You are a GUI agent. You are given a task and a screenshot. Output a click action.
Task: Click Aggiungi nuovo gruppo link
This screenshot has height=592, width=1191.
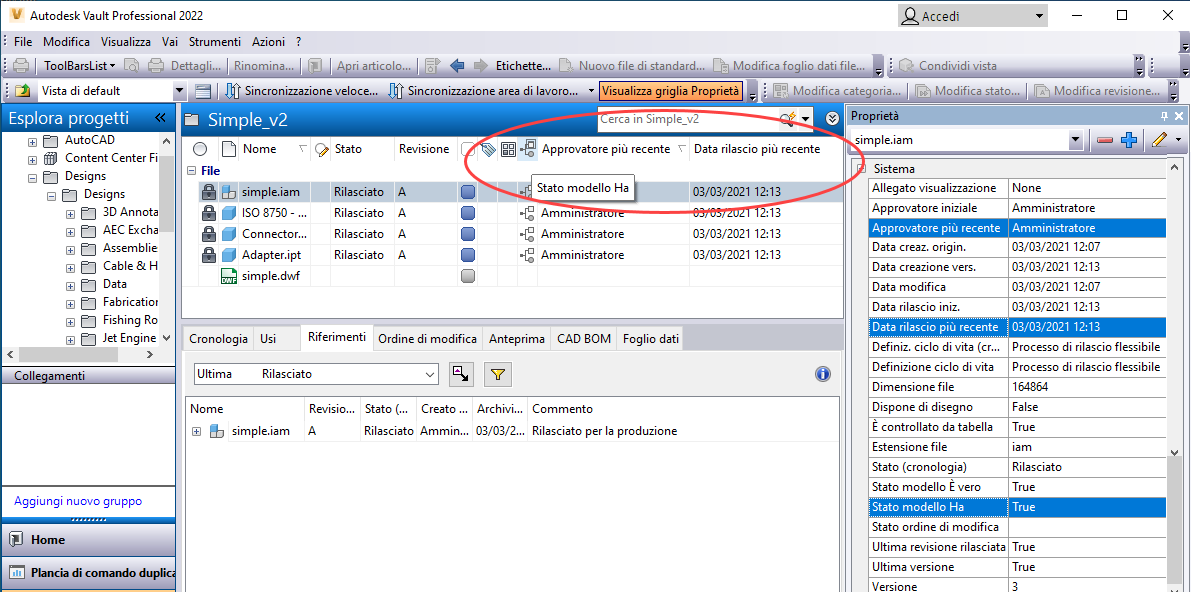coord(77,501)
